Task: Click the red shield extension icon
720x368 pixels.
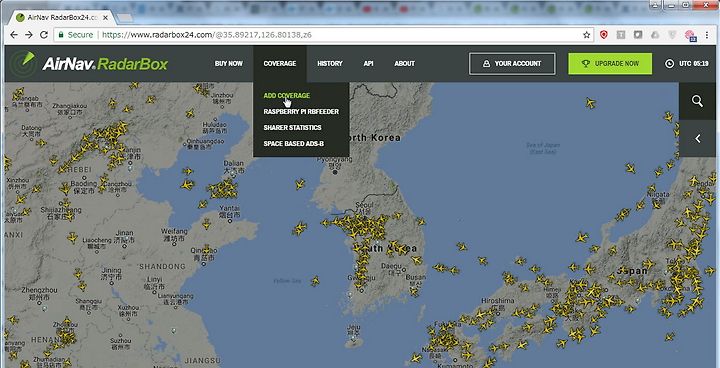Action: pos(604,34)
